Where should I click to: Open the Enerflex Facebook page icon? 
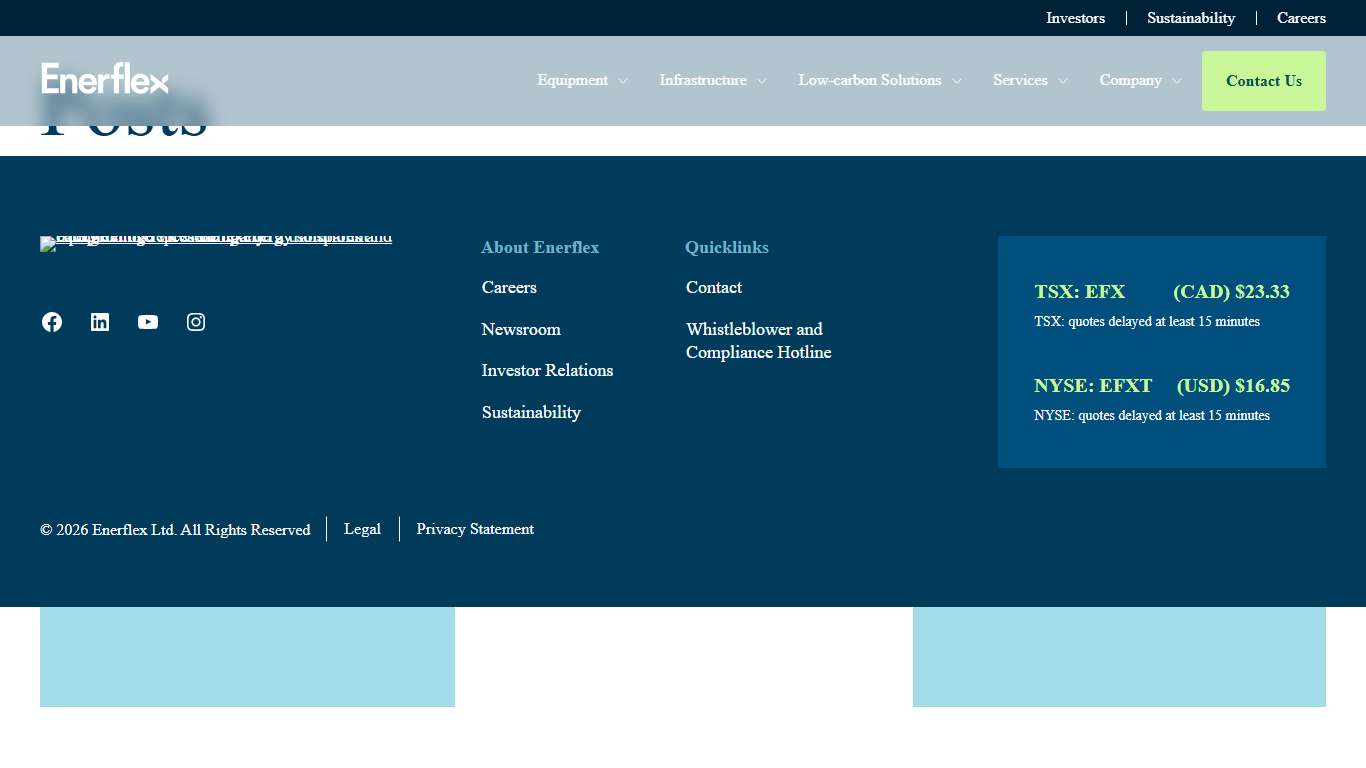pyautogui.click(x=52, y=322)
